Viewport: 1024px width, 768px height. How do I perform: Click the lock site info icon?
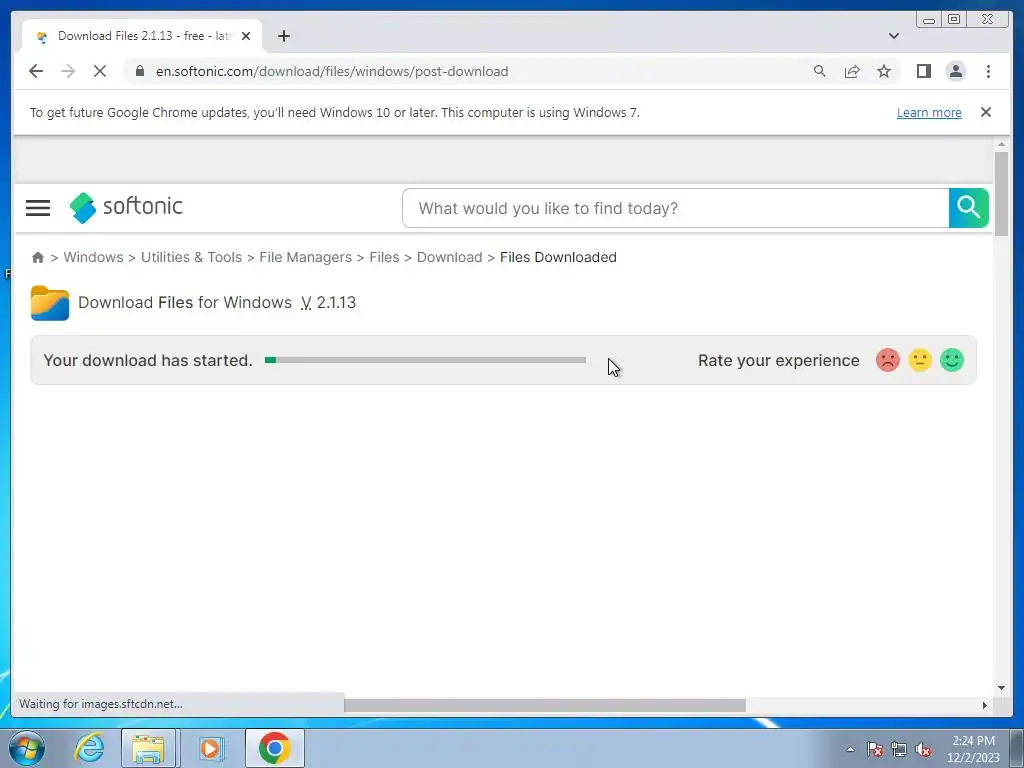click(140, 71)
